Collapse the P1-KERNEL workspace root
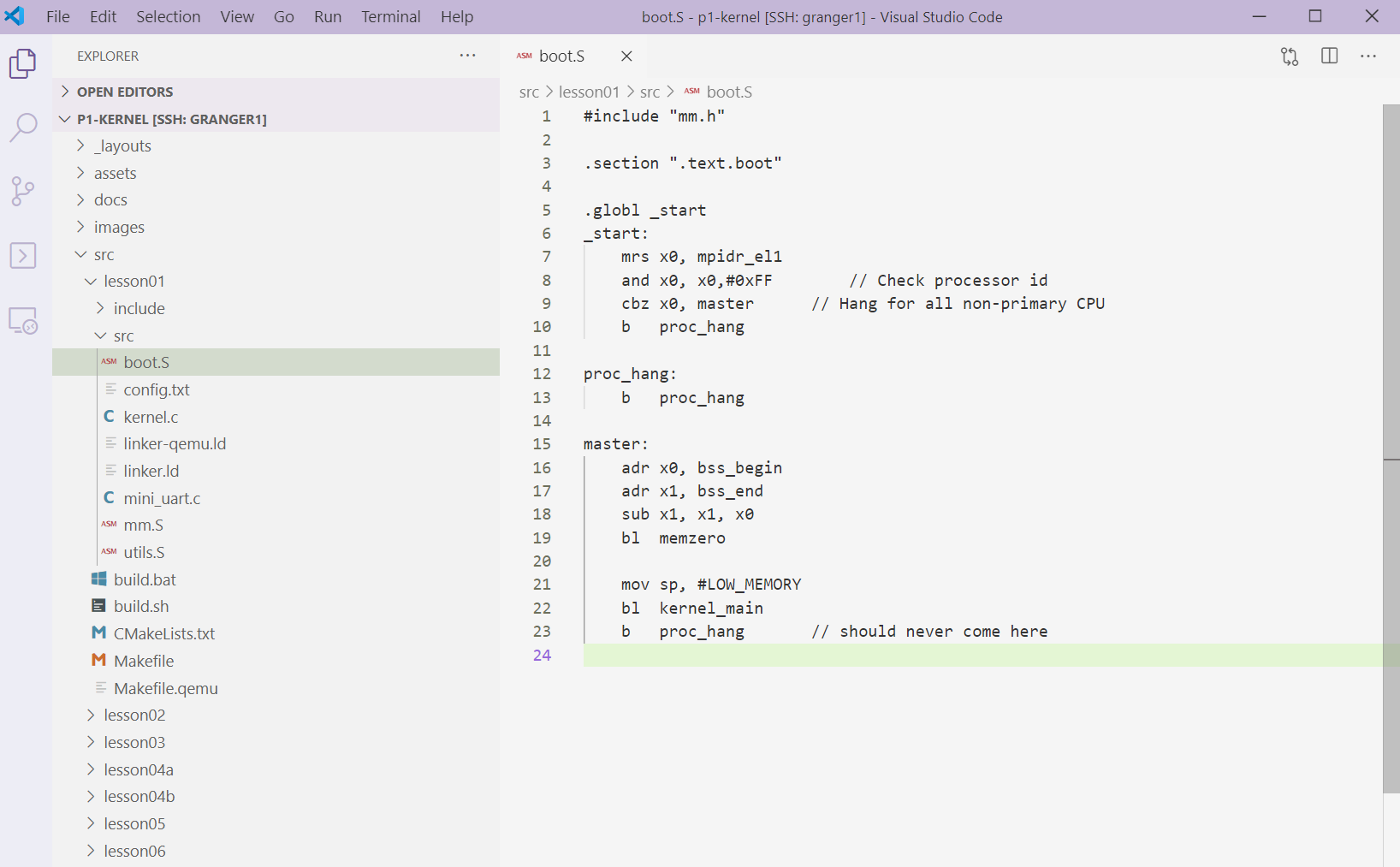 [x=276, y=119]
